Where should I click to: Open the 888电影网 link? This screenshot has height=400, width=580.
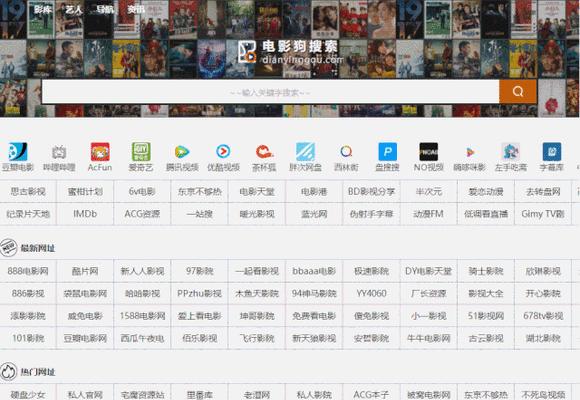point(28,271)
